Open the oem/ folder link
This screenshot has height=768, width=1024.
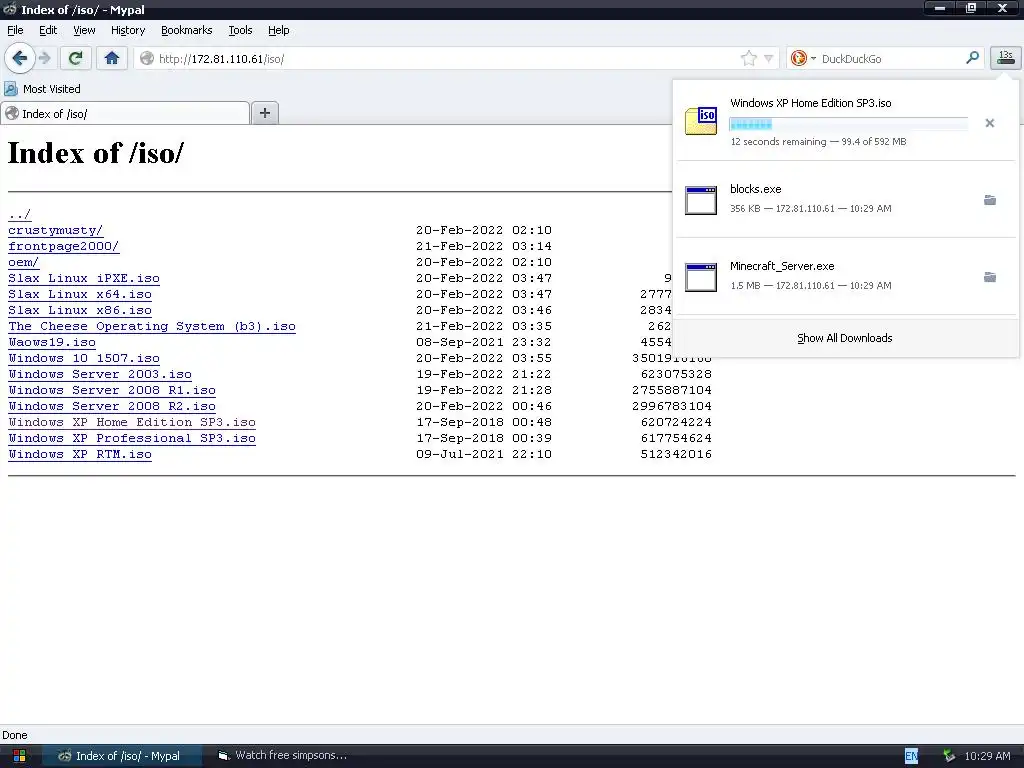click(x=24, y=262)
